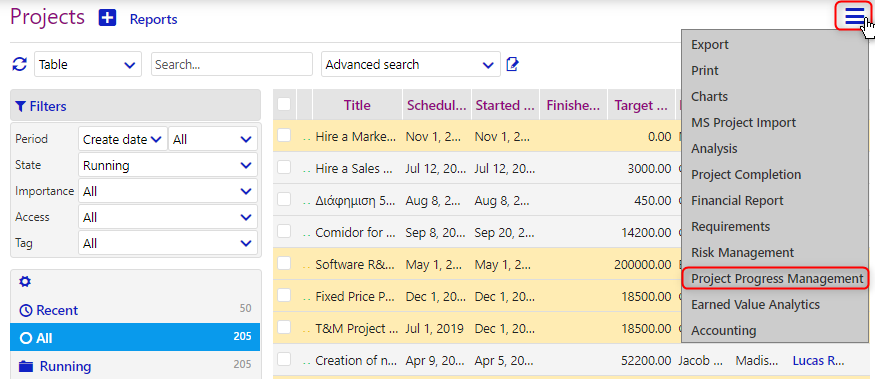
Task: Open State Running dropdown
Action: click(x=168, y=165)
